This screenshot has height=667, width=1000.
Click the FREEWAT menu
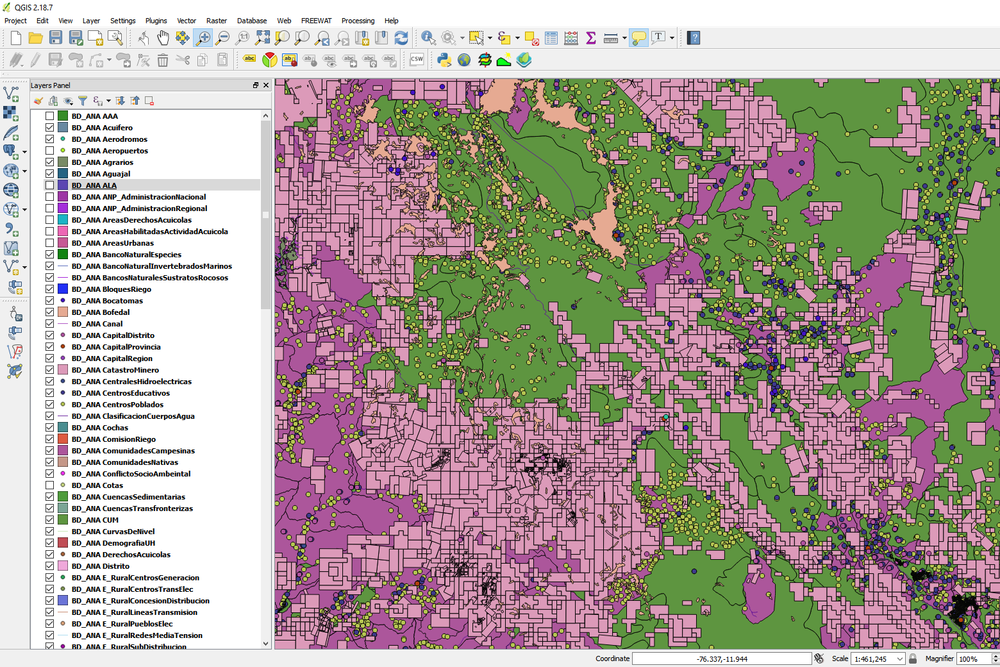click(x=317, y=20)
